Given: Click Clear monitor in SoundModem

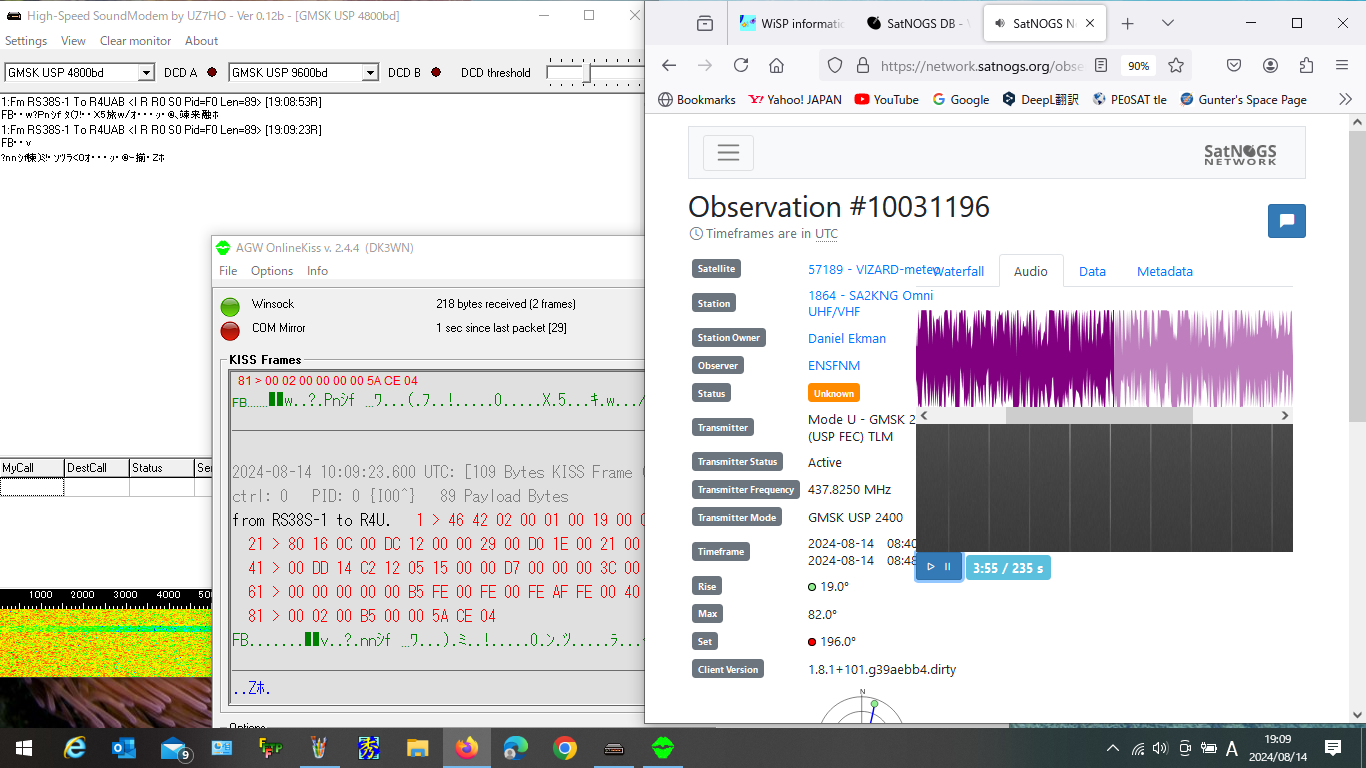Looking at the screenshot, I should click(136, 41).
